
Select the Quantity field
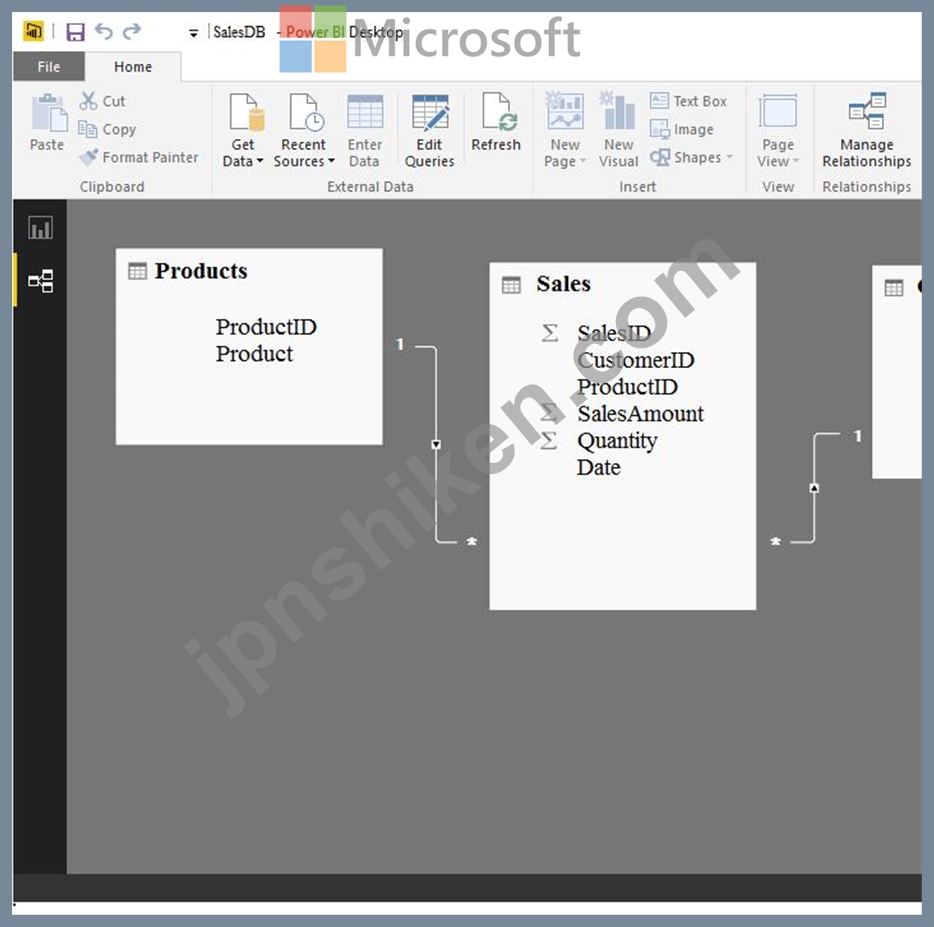coord(617,441)
